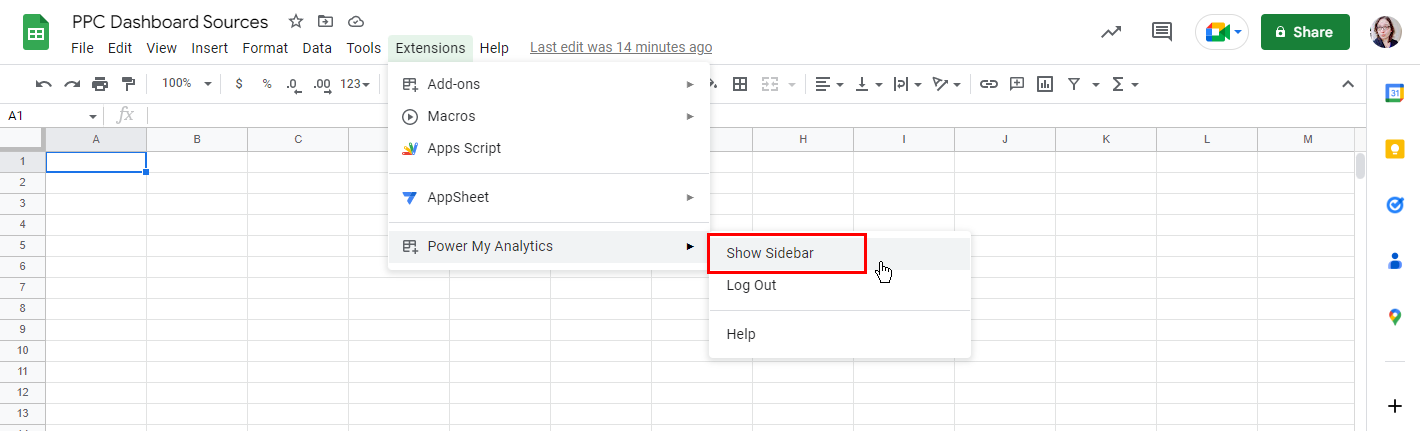The height and width of the screenshot is (431, 1420).
Task: Choose Log Out in Power My Analytics submenu
Action: coord(751,285)
